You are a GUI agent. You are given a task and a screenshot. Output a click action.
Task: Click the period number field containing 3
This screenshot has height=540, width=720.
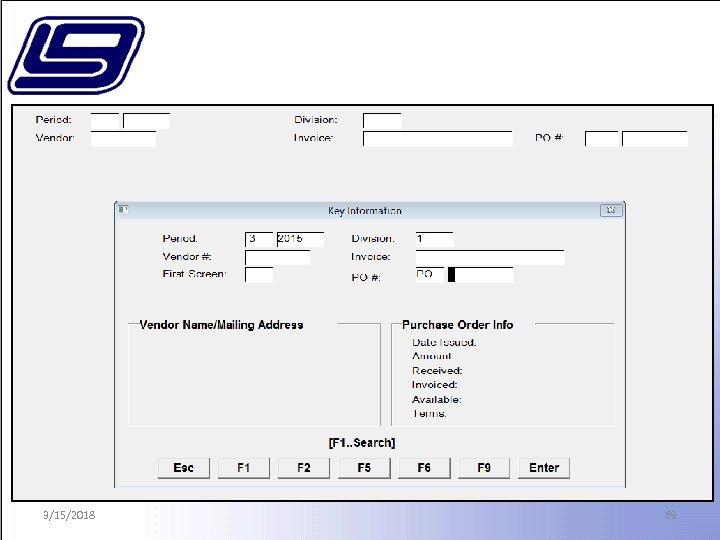[x=259, y=239]
